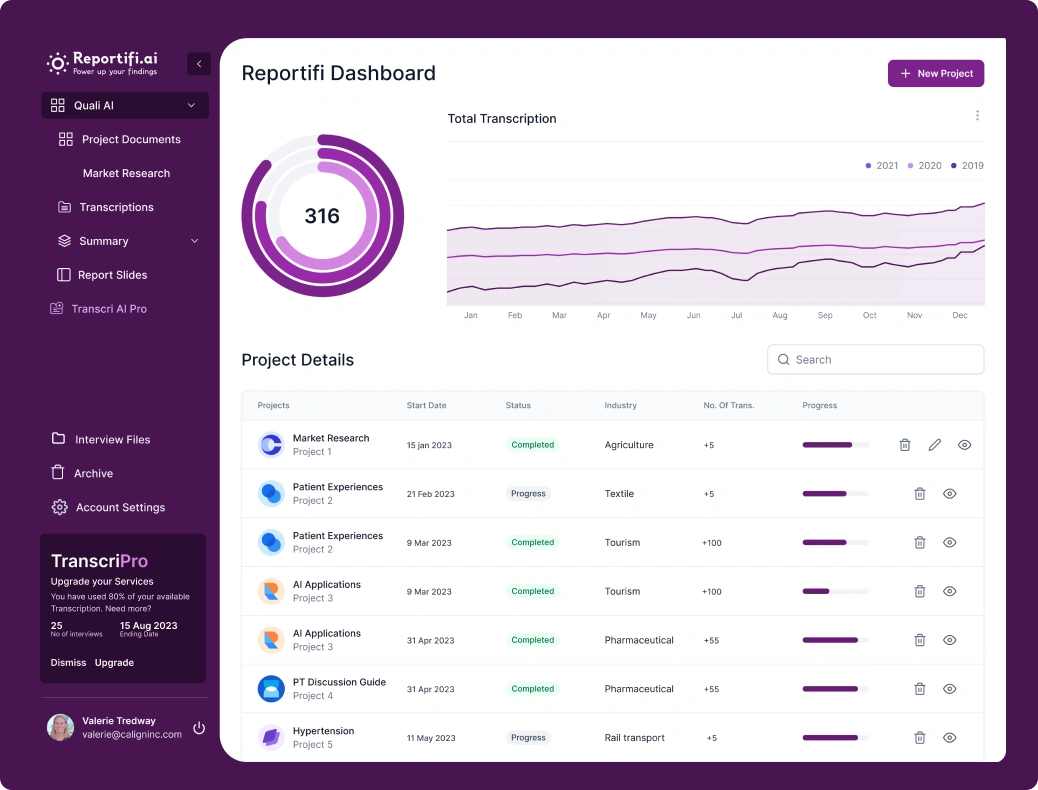Expand the Summary submenu chevron
The width and height of the screenshot is (1038, 790).
pos(195,241)
